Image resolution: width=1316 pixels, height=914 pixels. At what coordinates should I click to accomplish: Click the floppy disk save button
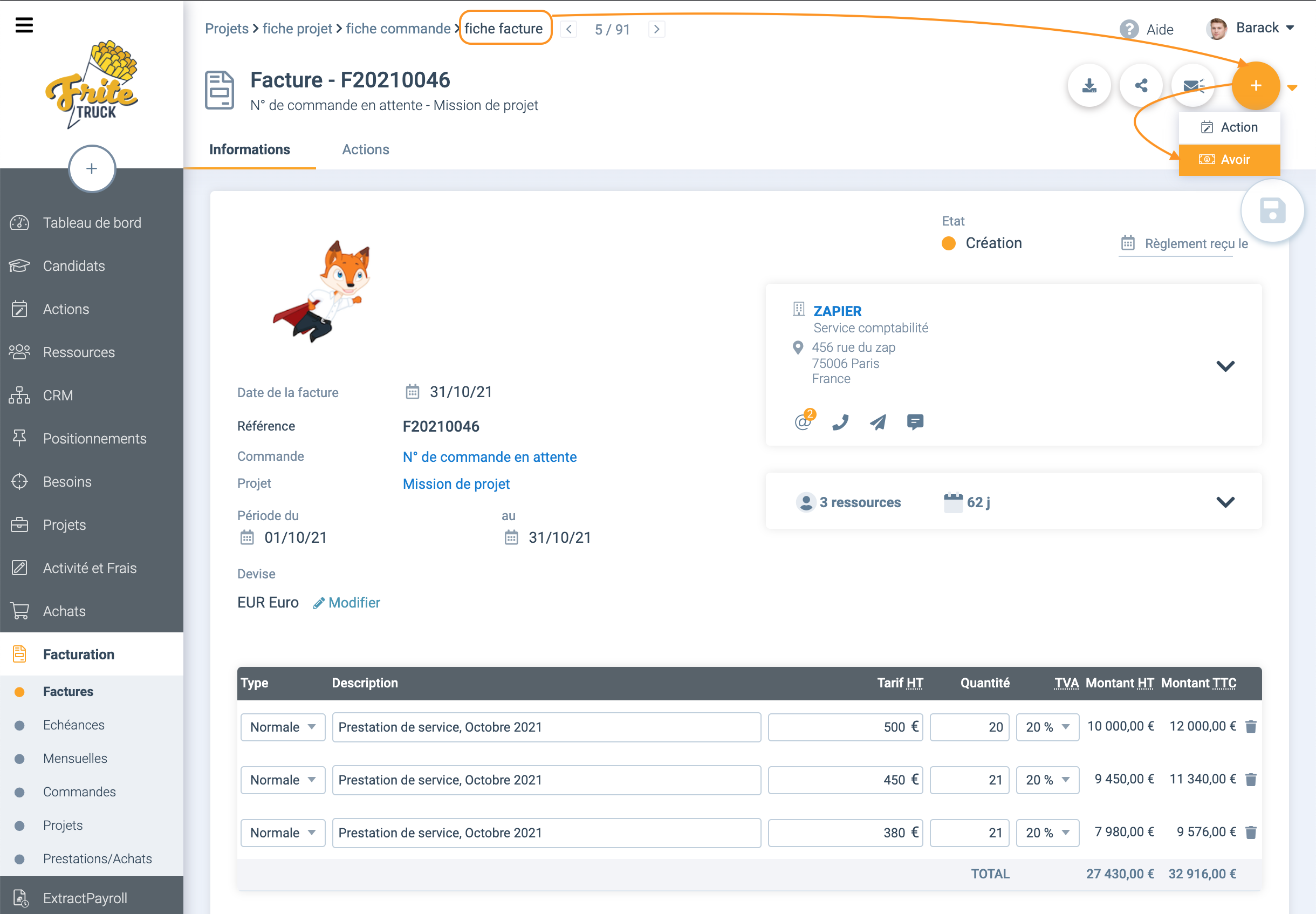[1272, 211]
